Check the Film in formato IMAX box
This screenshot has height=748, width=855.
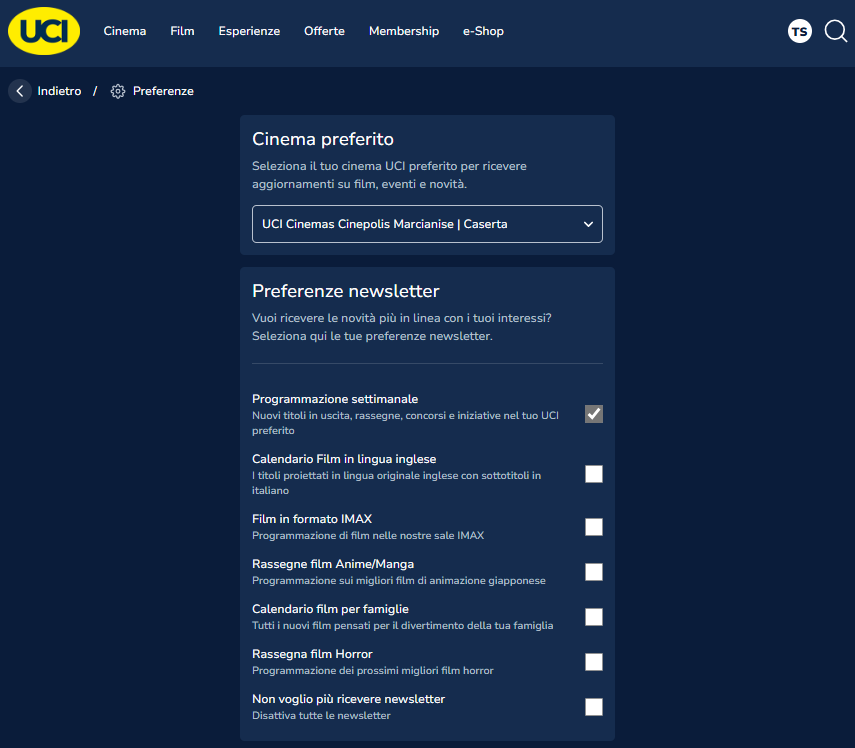click(594, 527)
